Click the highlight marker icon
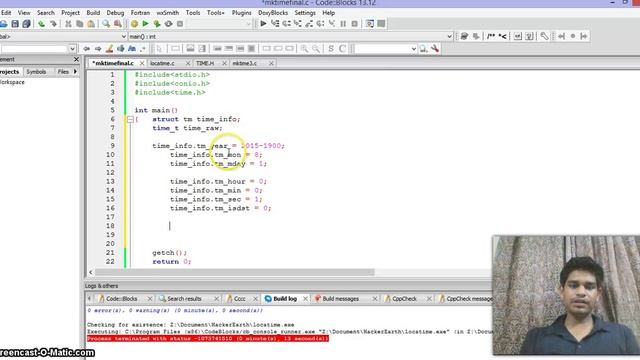The width and height of the screenshot is (640, 360). point(109,49)
